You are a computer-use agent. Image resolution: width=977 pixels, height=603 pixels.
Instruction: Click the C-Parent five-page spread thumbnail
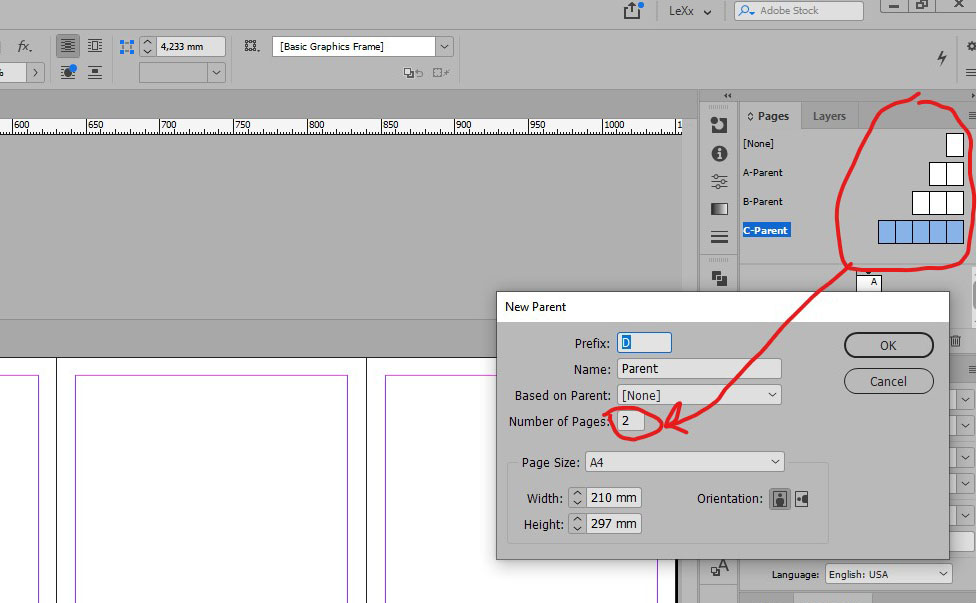[921, 232]
